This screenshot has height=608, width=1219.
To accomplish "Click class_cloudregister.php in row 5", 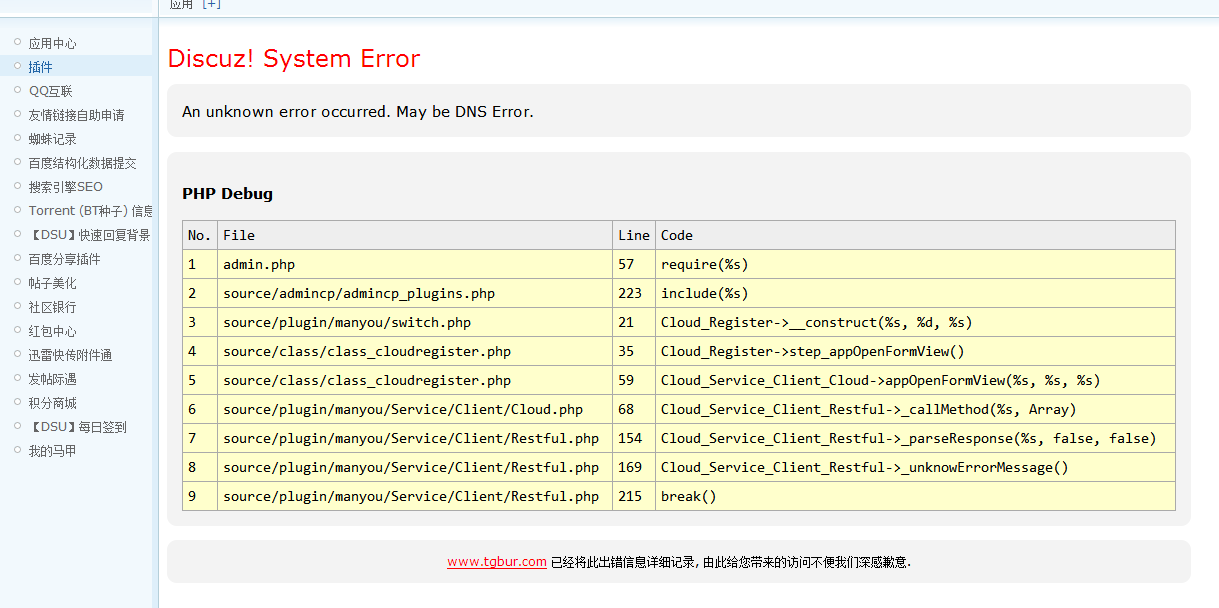I will 415,380.
